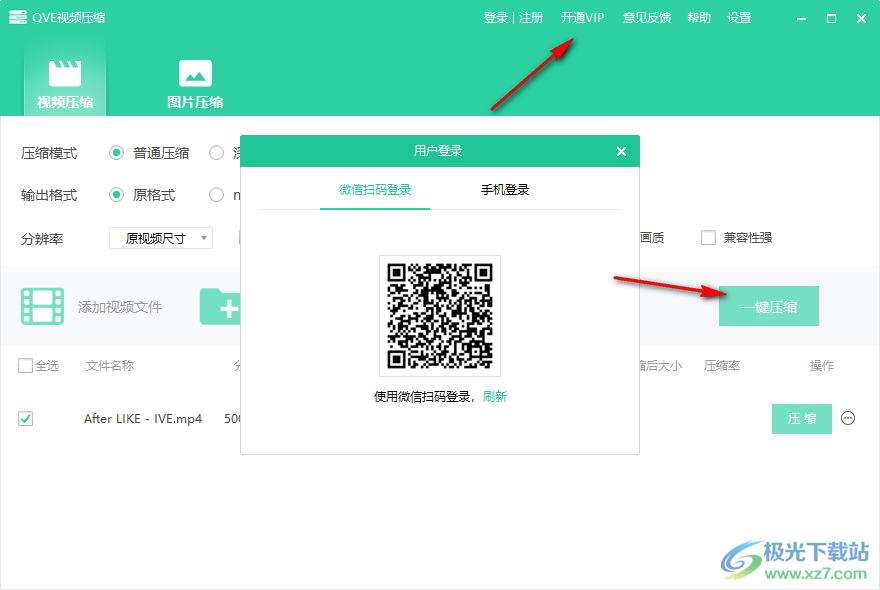
Task: Open the more options ellipsis icon
Action: tap(848, 418)
